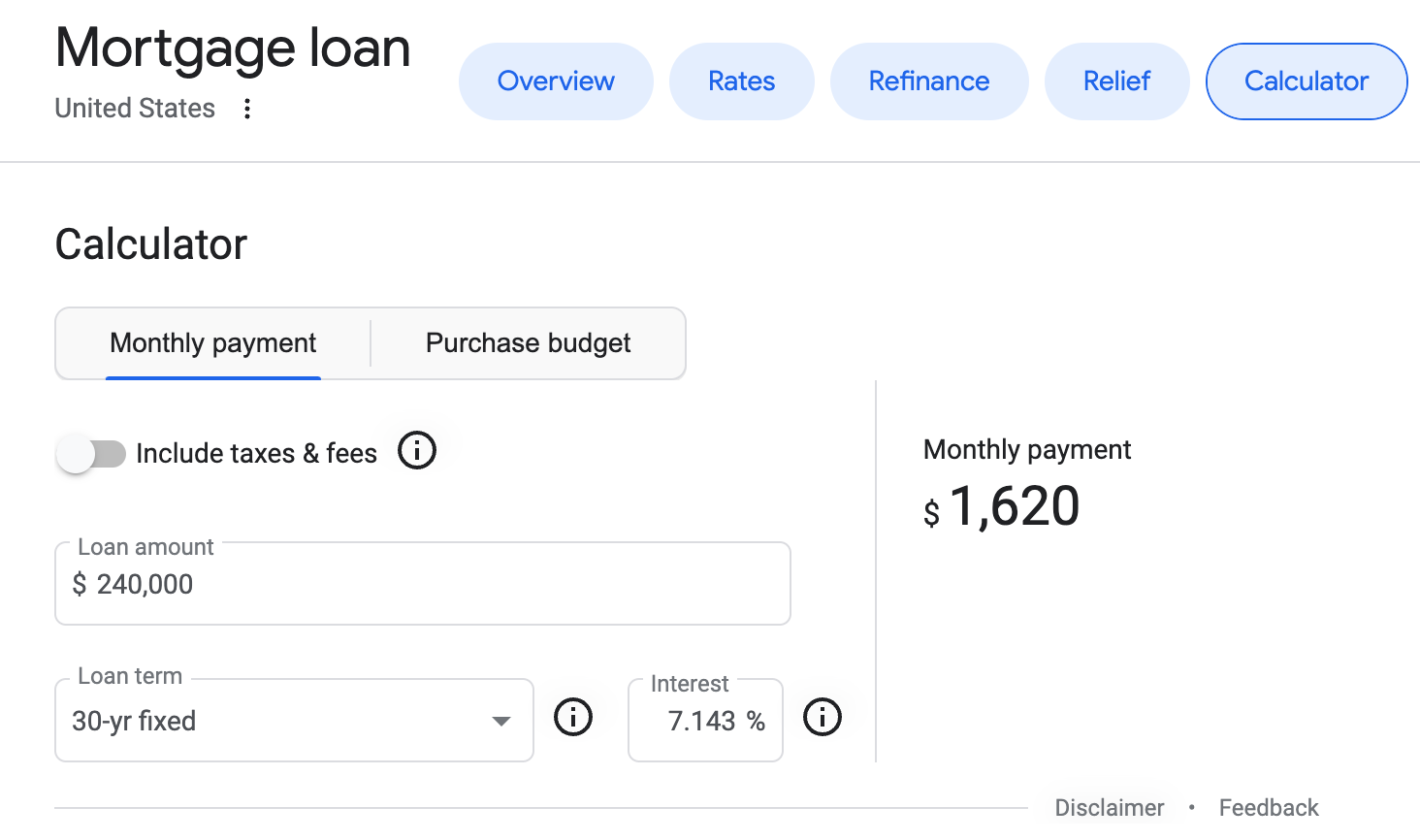The width and height of the screenshot is (1420, 840).
Task: Switch to the Purchase budget tab
Action: 528,343
